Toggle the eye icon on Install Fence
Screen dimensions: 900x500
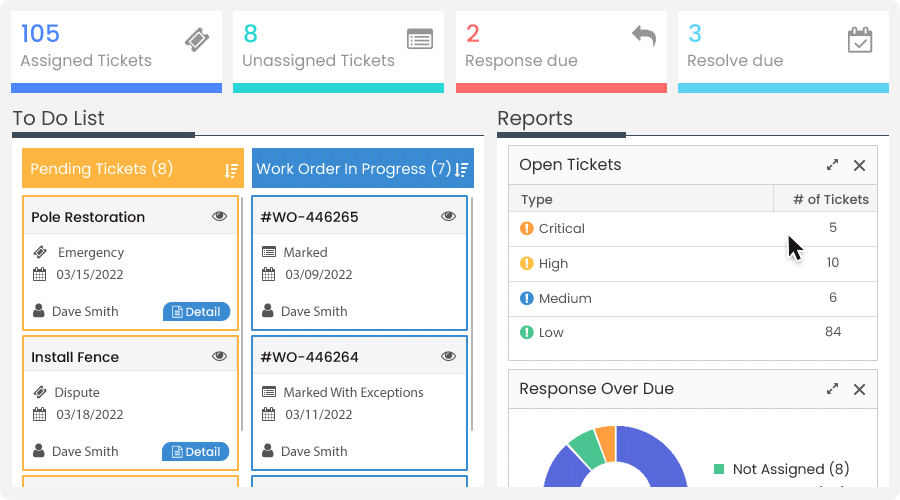pyautogui.click(x=219, y=356)
